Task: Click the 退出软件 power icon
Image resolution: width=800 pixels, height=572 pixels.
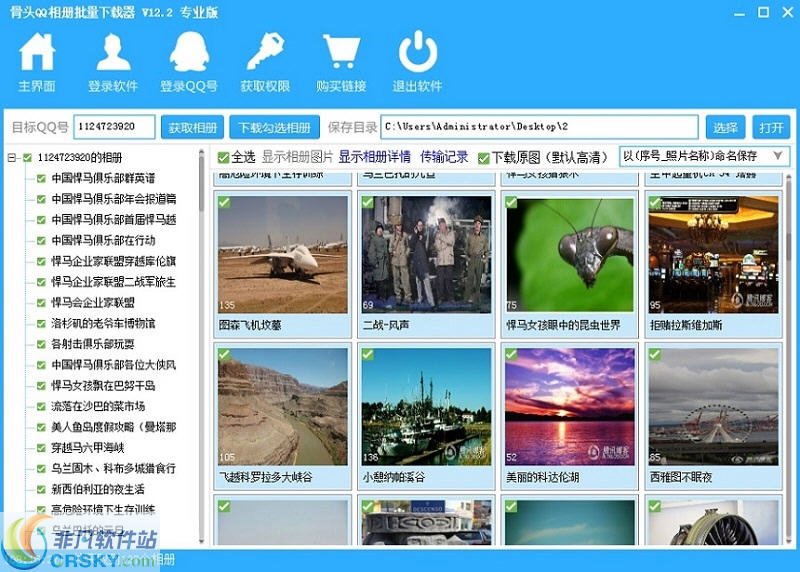Action: 418,52
